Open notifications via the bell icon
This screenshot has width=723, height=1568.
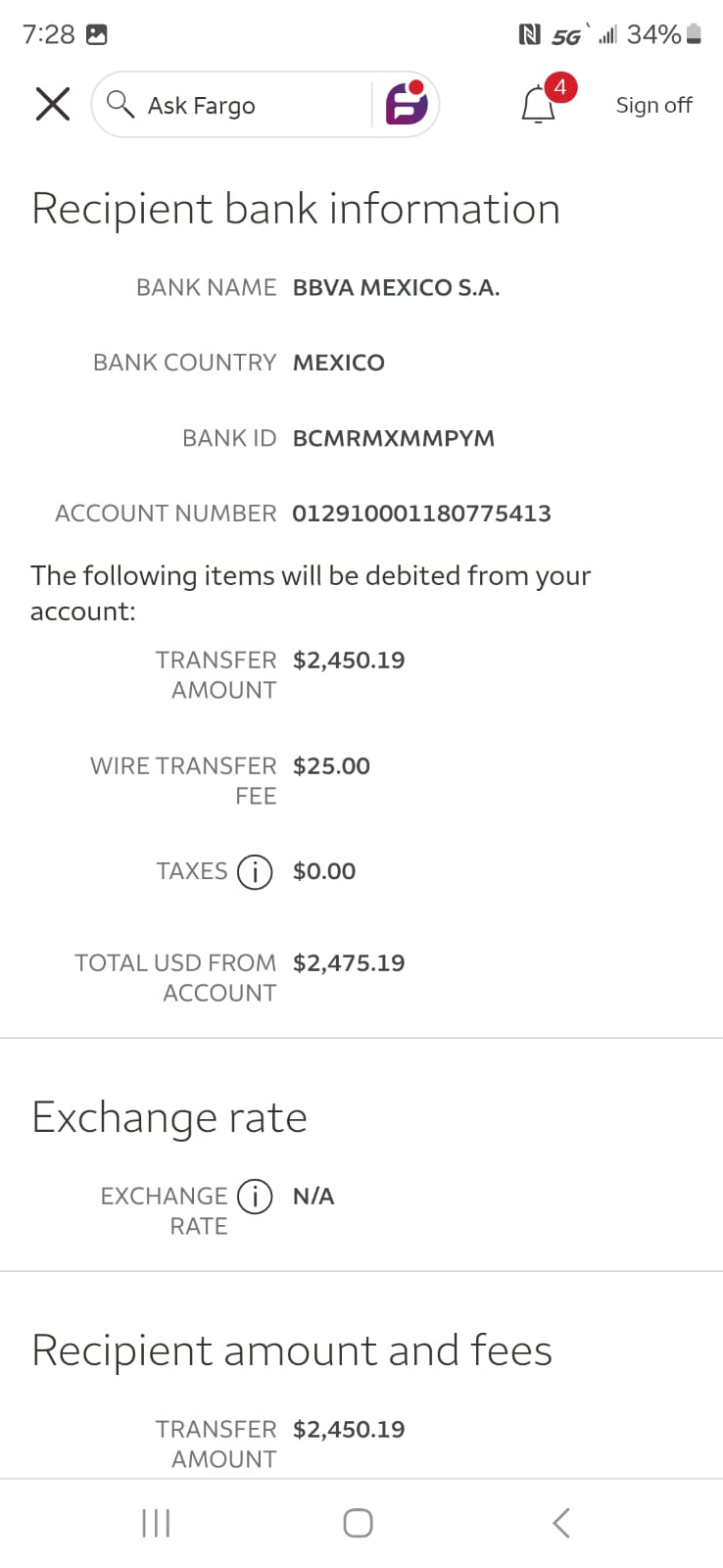(538, 105)
